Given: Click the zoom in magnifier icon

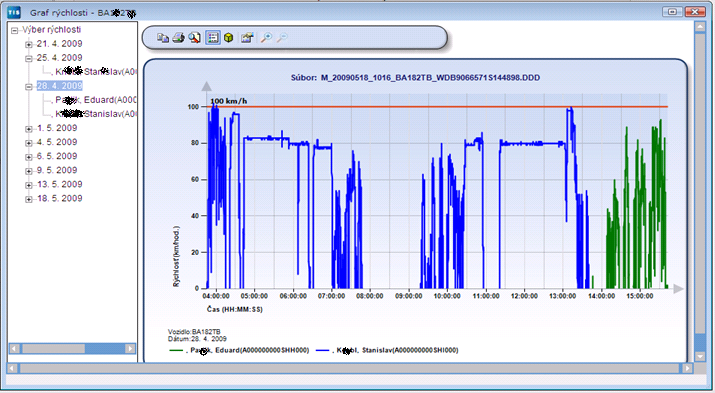Looking at the screenshot, I should 266,38.
